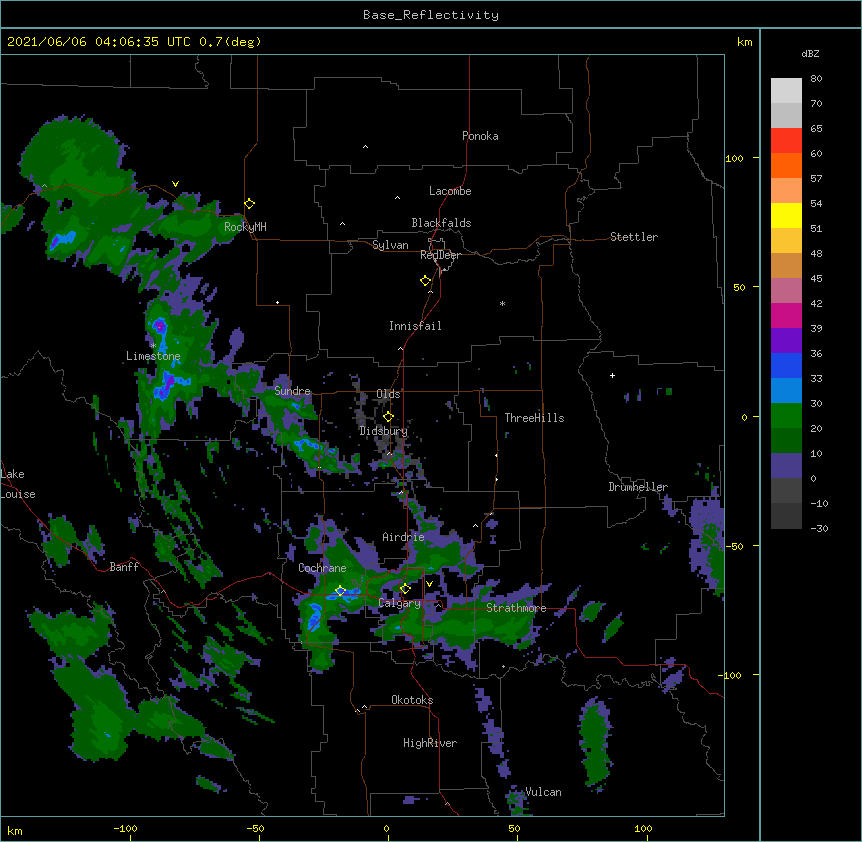
Task: Select the RedDeer label
Action: pos(440,255)
